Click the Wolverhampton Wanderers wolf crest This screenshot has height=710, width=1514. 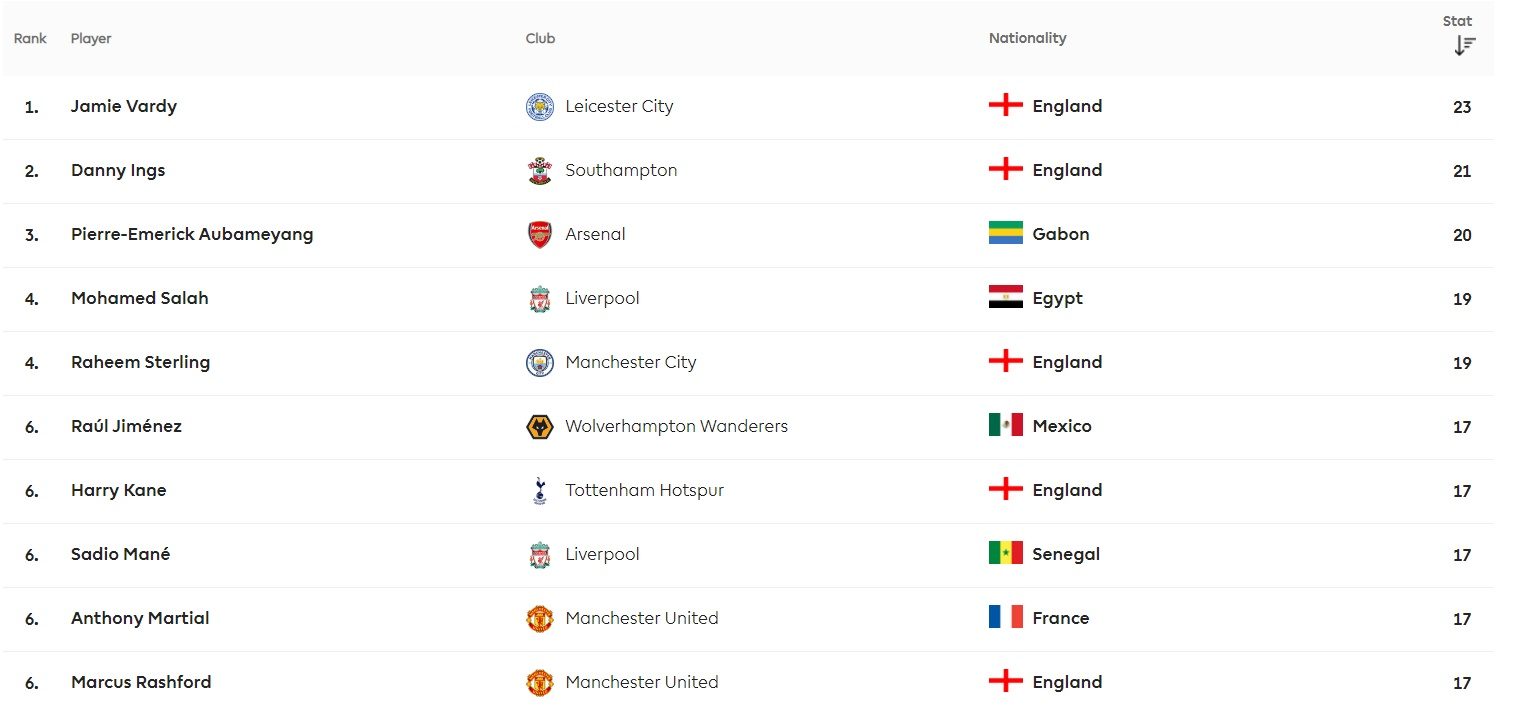[540, 427]
